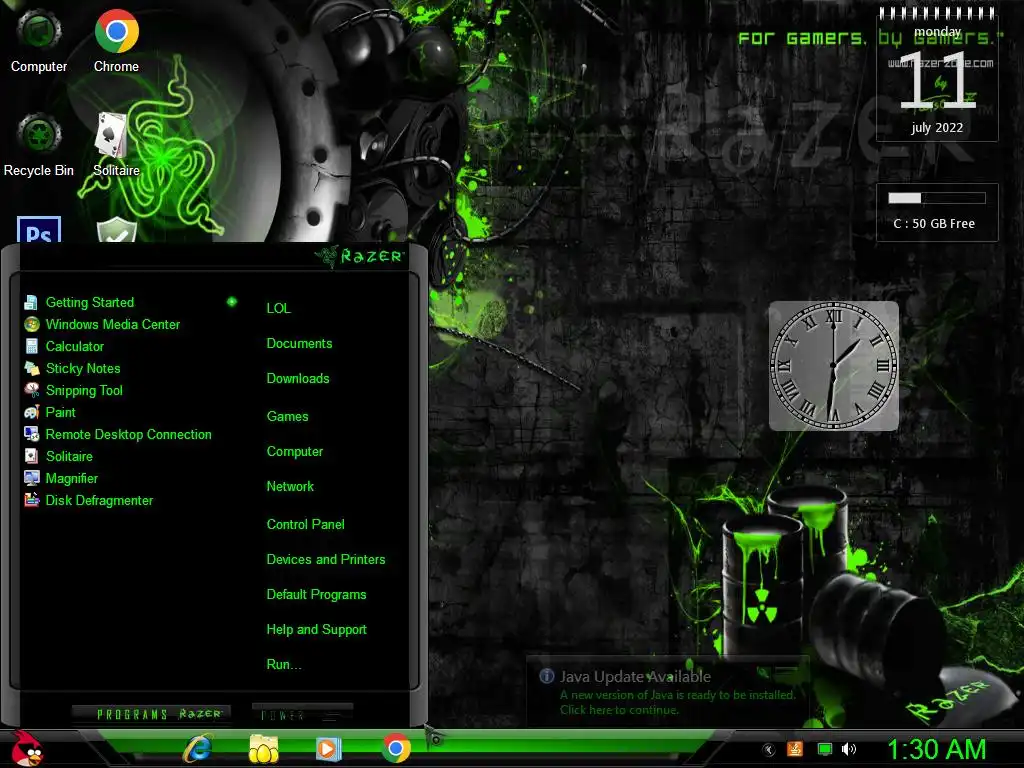Click the Snipping Tool icon
Screen dimensions: 1024x768
coord(31,390)
